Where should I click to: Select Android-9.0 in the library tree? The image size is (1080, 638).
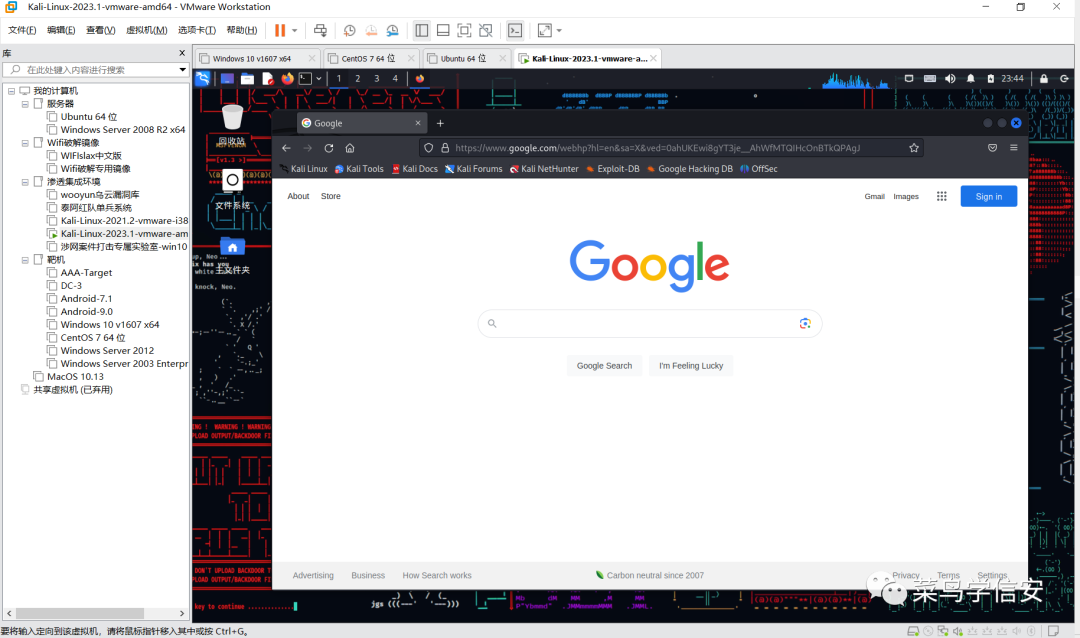[x=87, y=311]
